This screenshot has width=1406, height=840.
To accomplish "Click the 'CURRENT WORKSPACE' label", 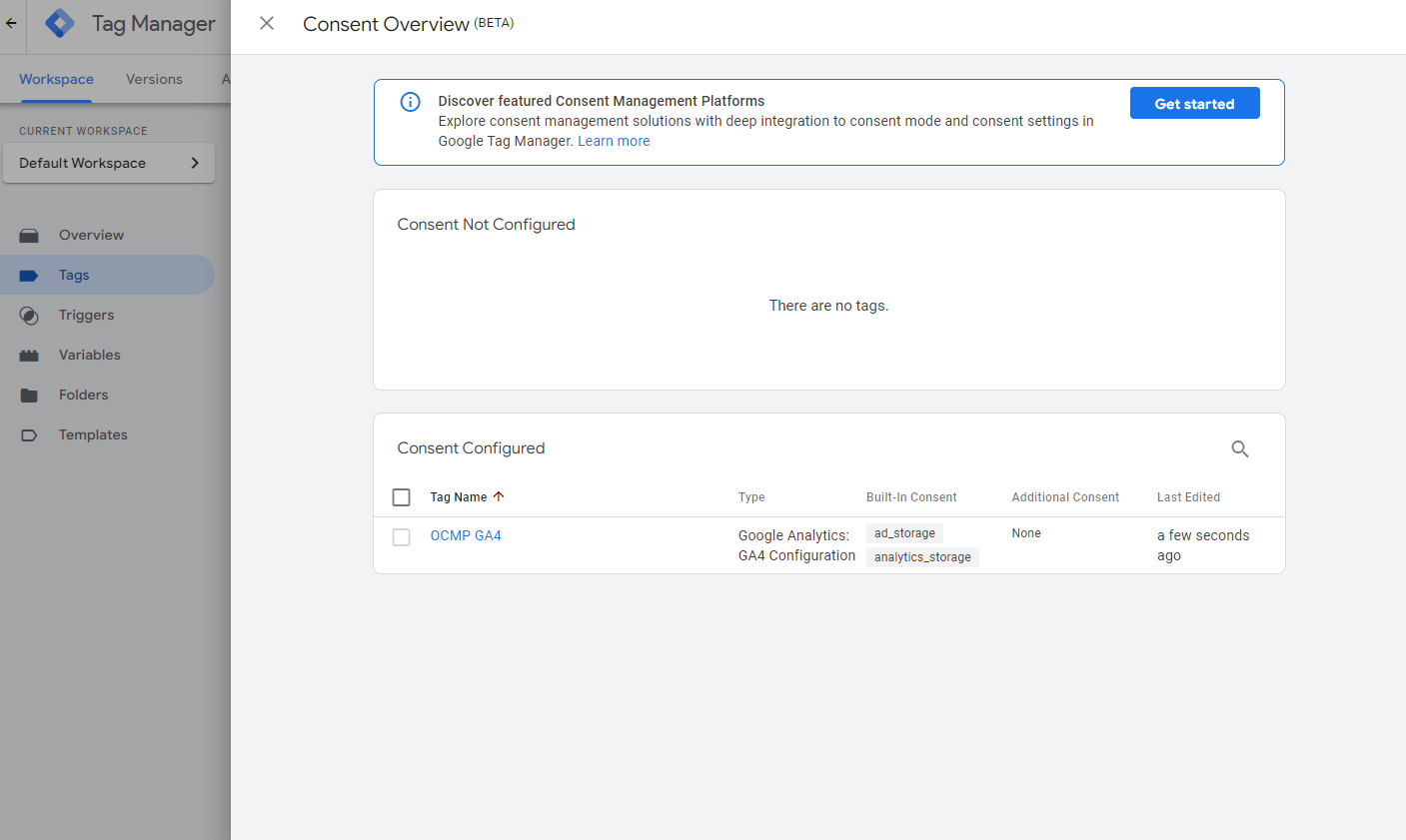I will click(x=83, y=131).
